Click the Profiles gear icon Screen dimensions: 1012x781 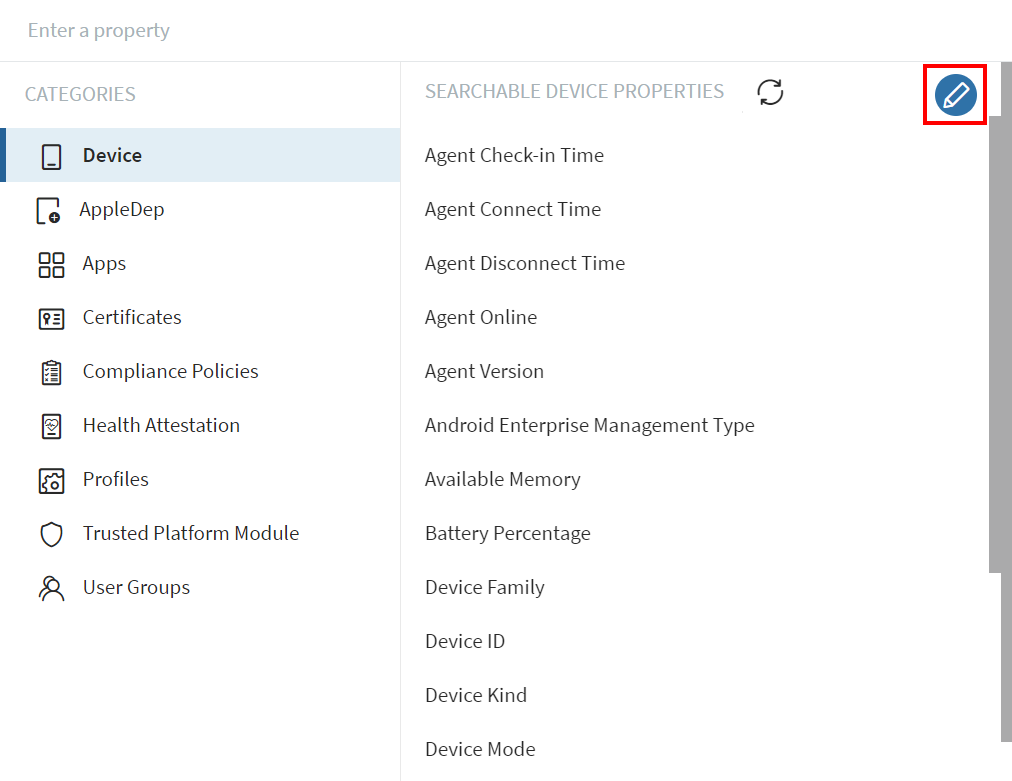[51, 480]
